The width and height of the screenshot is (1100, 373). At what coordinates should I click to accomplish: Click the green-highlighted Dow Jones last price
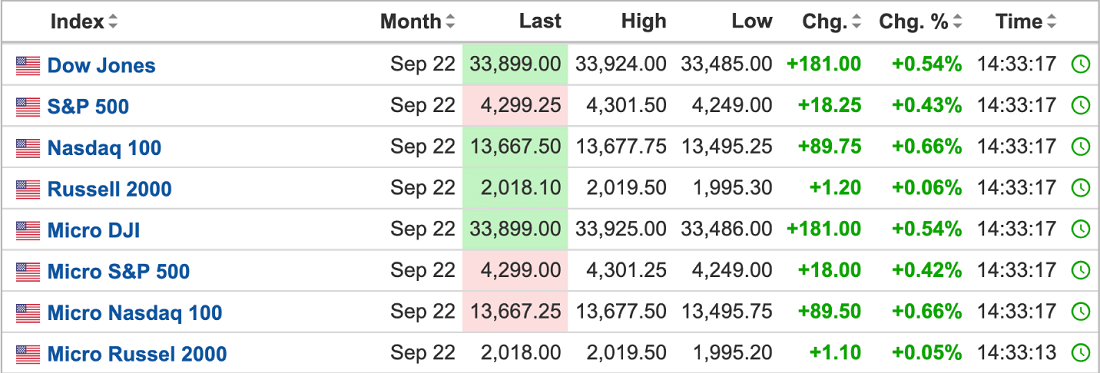pos(515,65)
